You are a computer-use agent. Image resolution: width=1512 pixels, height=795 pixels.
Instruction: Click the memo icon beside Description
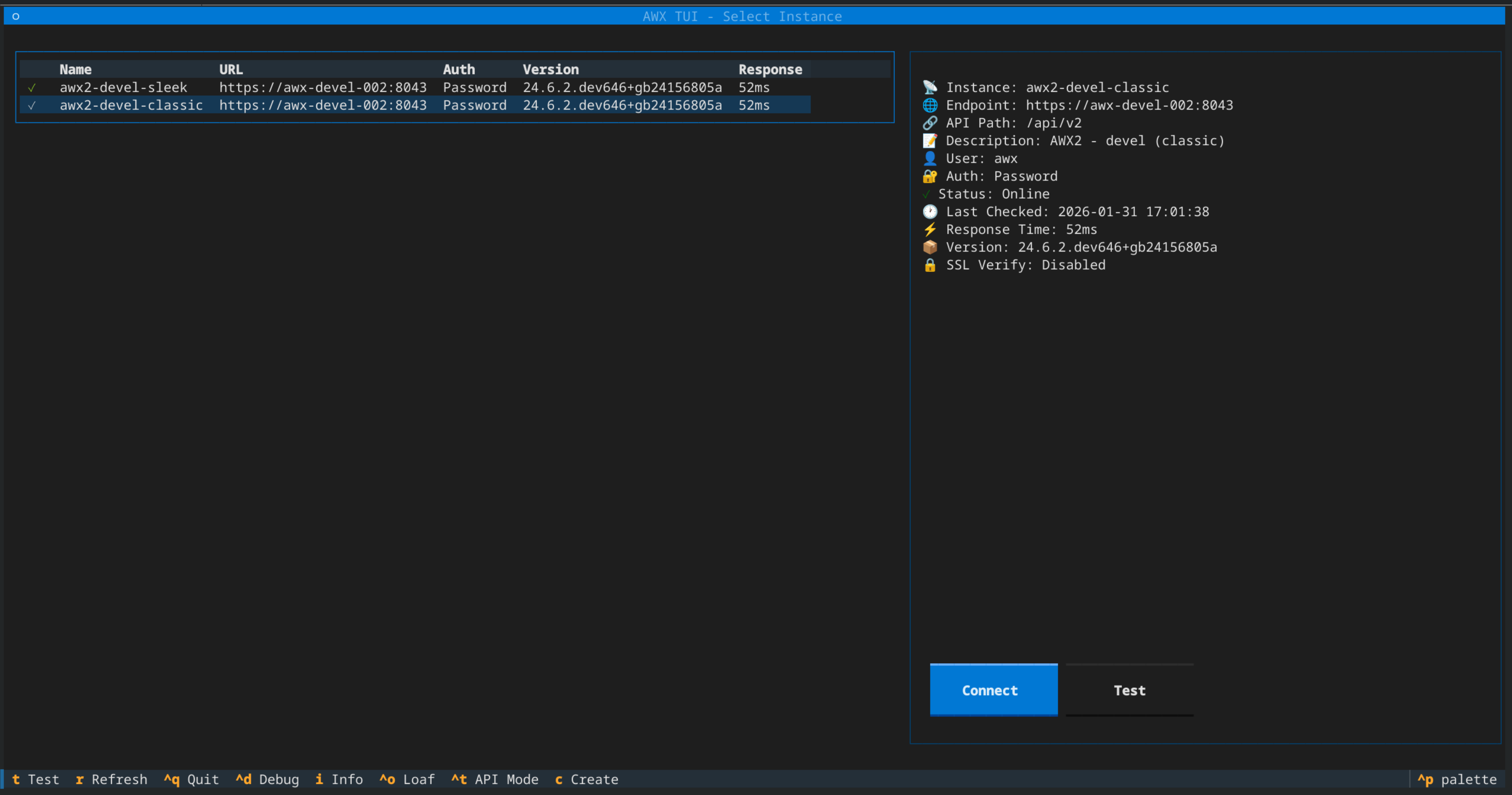tap(930, 141)
